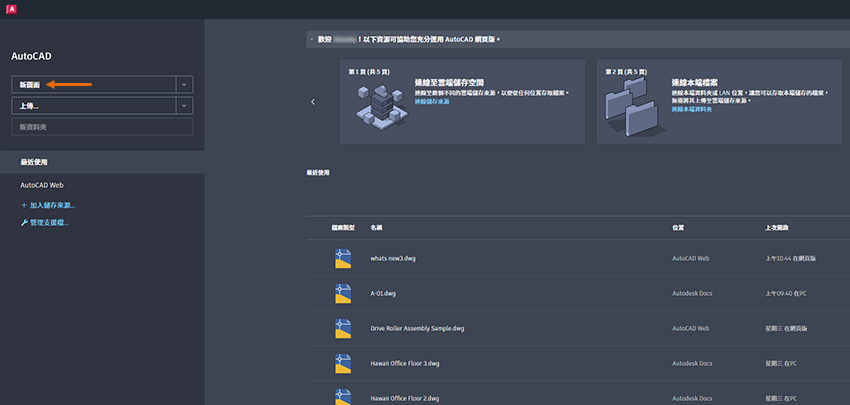This screenshot has width=850, height=405.
Task: Click the 管理支援檔... link
Action: point(49,223)
